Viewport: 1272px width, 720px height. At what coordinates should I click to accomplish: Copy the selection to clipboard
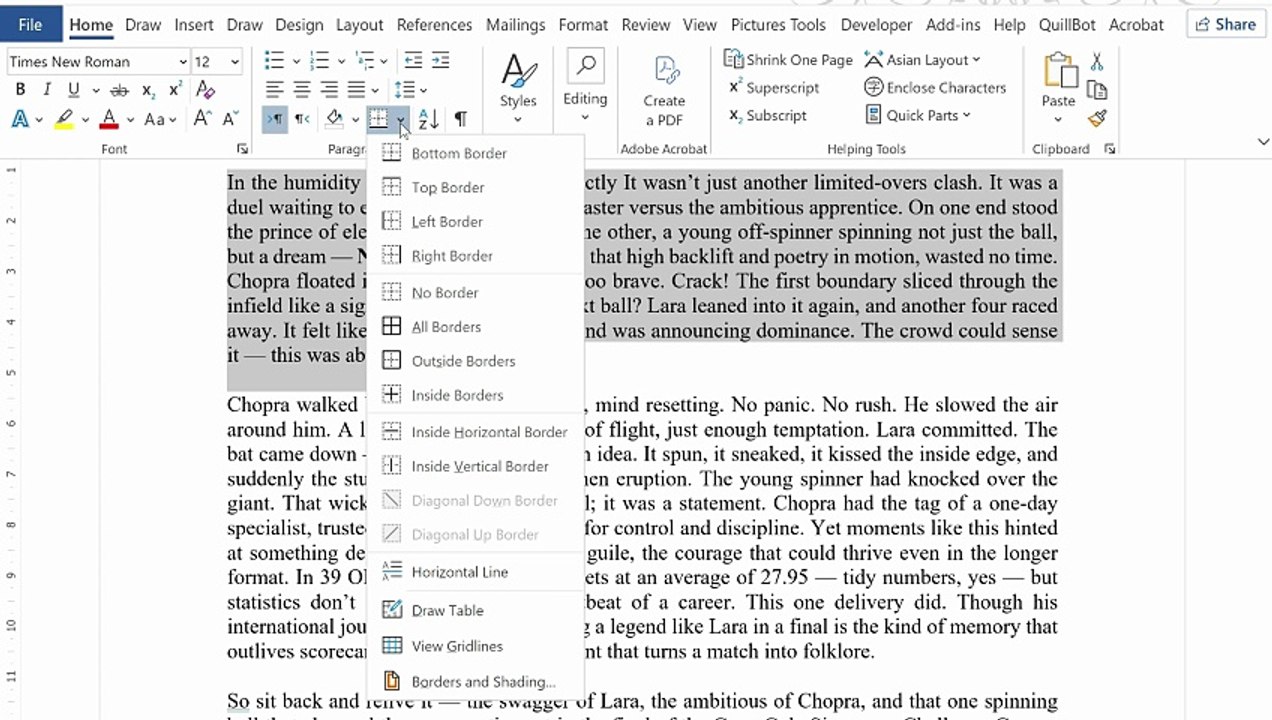point(1097,91)
